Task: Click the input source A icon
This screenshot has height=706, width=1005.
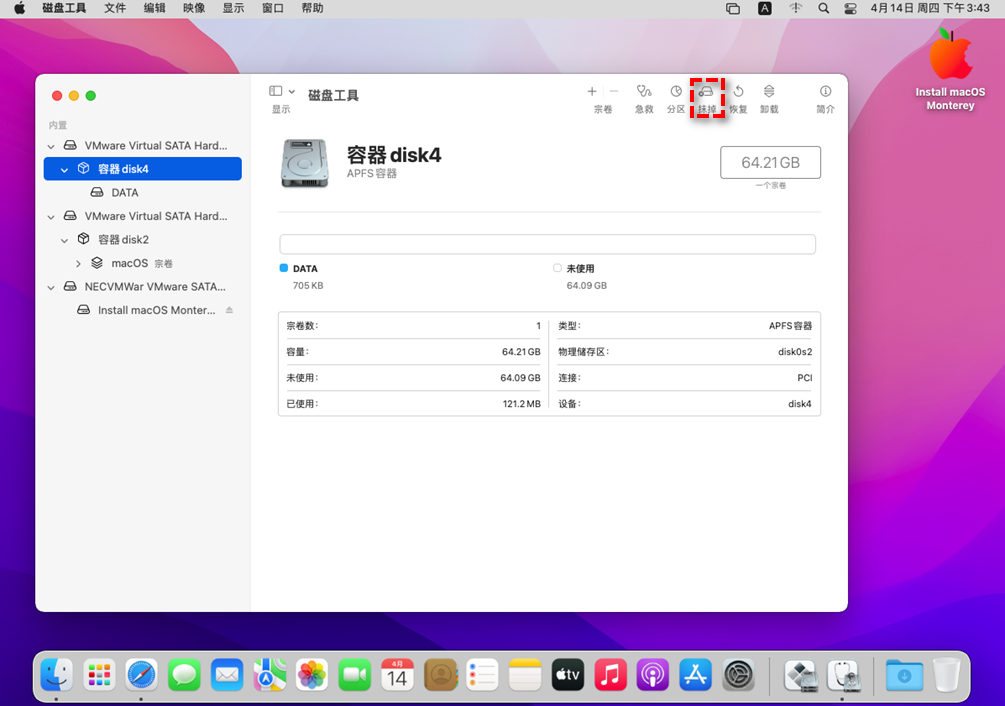Action: (x=765, y=8)
